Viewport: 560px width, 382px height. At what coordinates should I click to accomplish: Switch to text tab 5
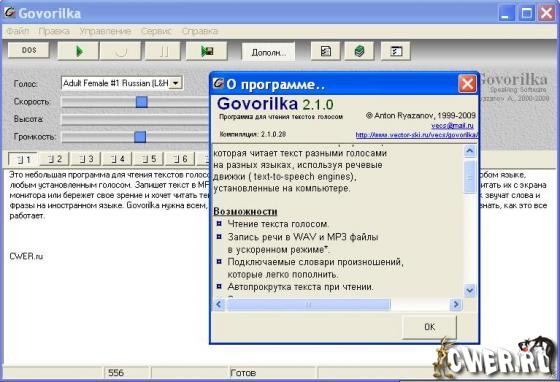(148, 159)
